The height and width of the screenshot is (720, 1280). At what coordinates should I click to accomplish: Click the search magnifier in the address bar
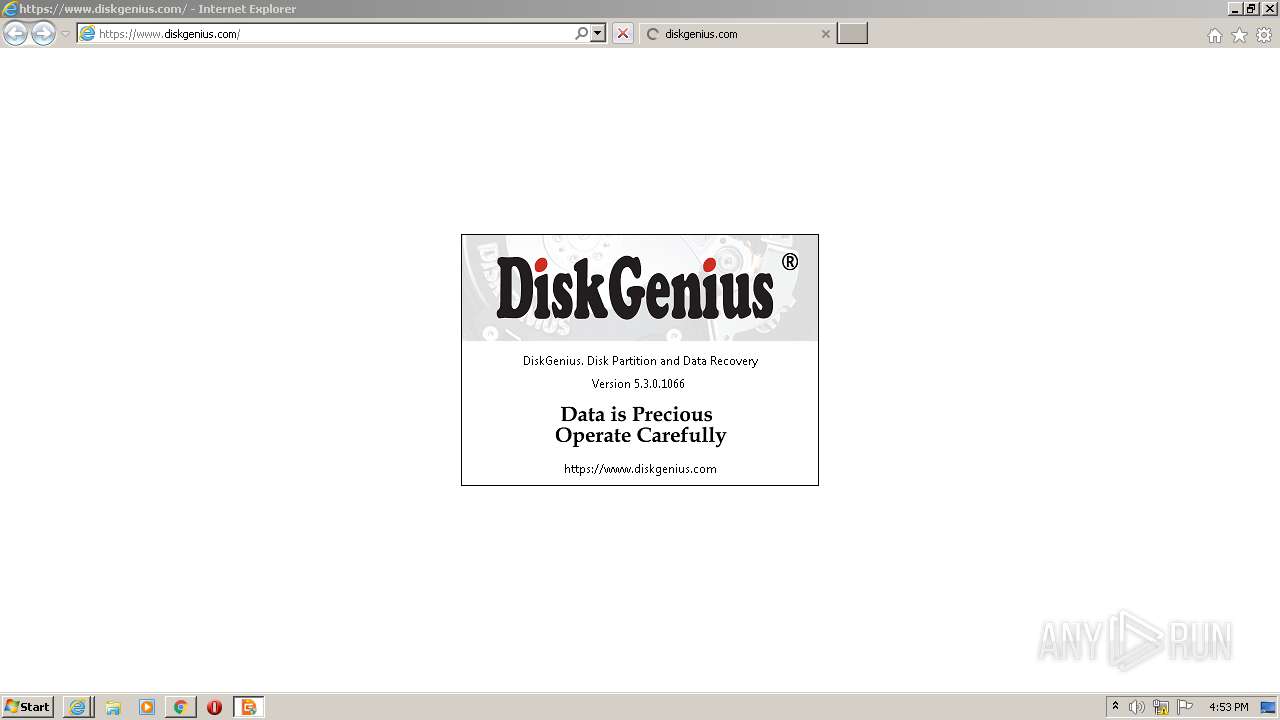point(581,34)
